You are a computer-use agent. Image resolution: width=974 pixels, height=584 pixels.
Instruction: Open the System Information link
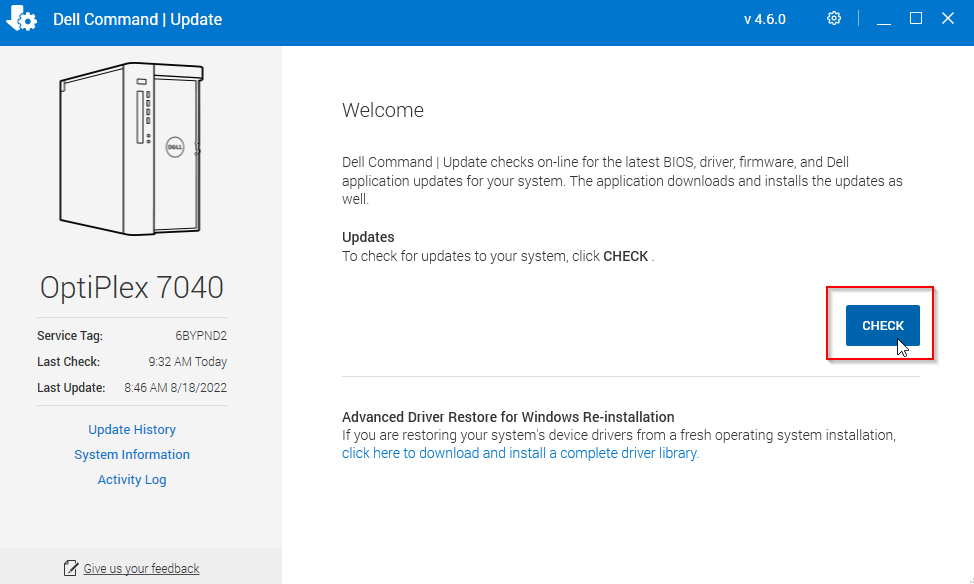coord(132,454)
